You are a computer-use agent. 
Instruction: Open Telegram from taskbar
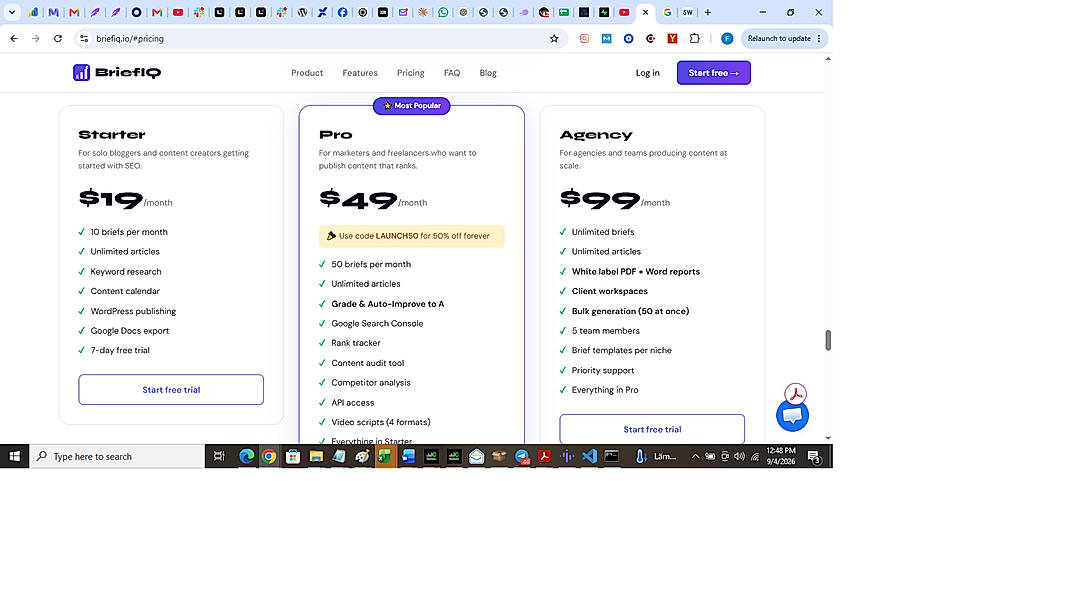(x=522, y=456)
